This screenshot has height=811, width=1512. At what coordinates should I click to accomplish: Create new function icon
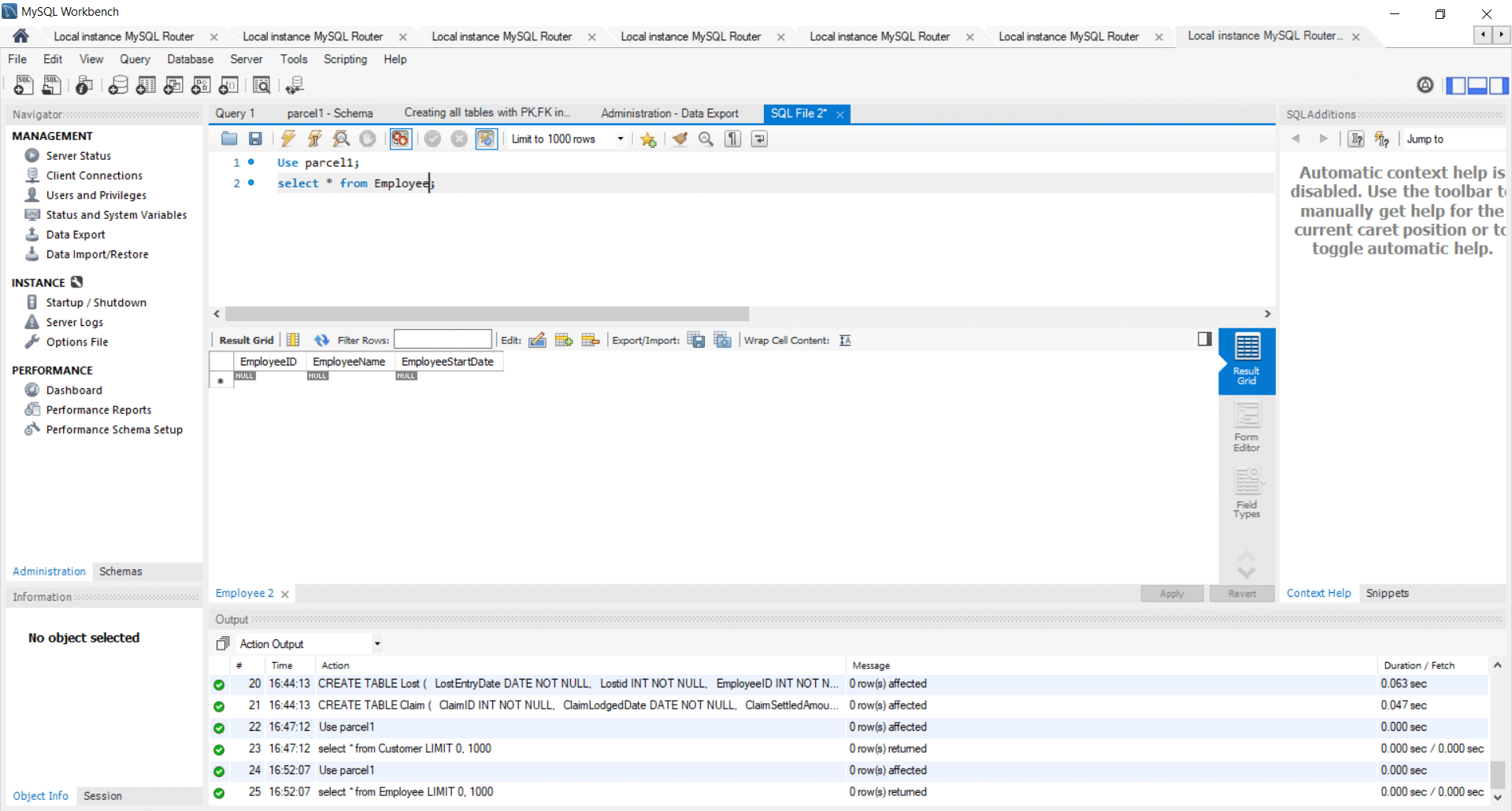click(x=228, y=85)
